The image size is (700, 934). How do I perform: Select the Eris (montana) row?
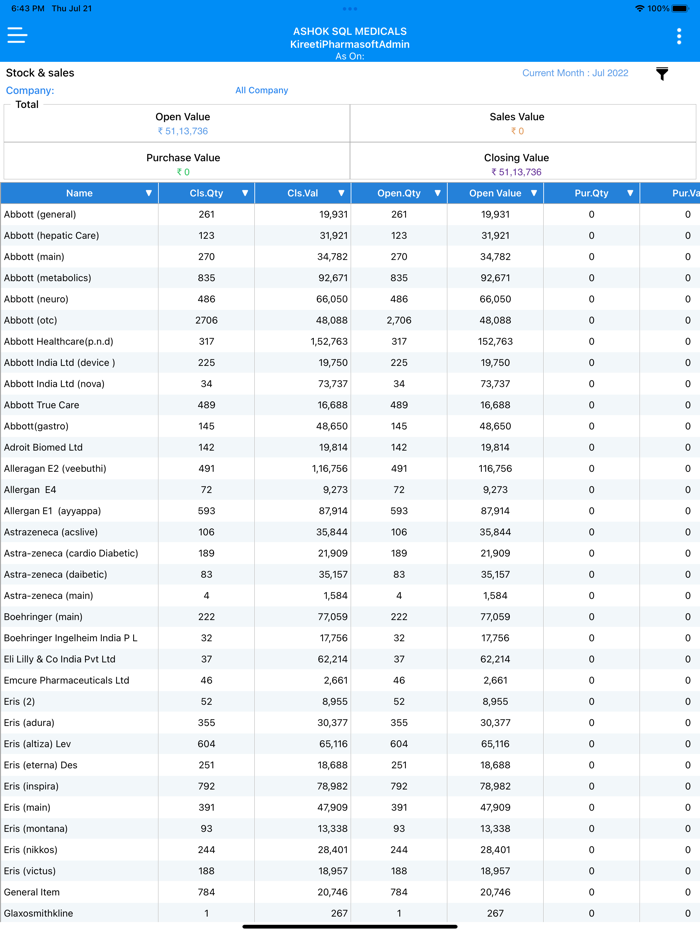point(350,829)
